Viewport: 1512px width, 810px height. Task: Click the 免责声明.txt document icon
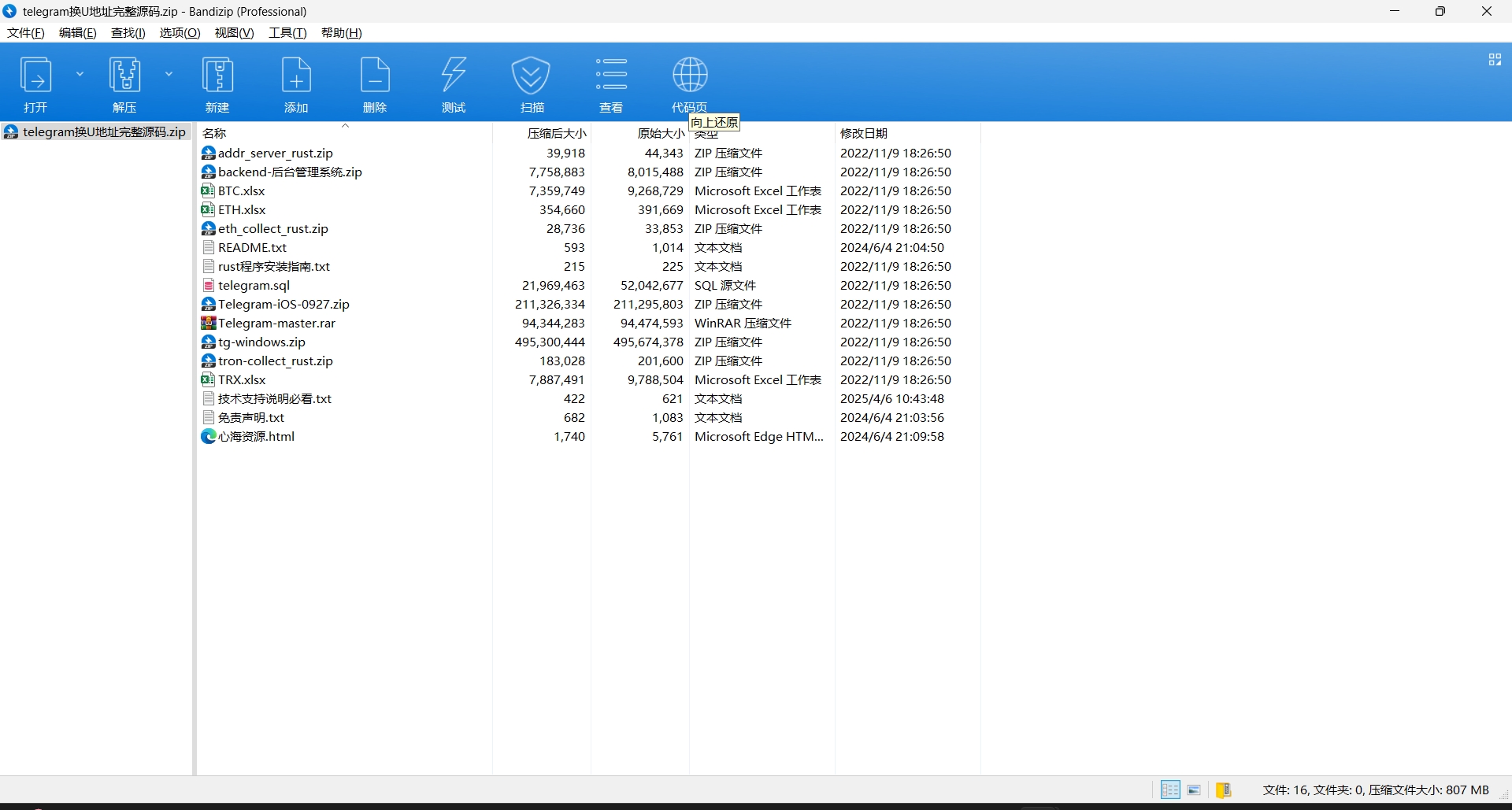[x=209, y=417]
